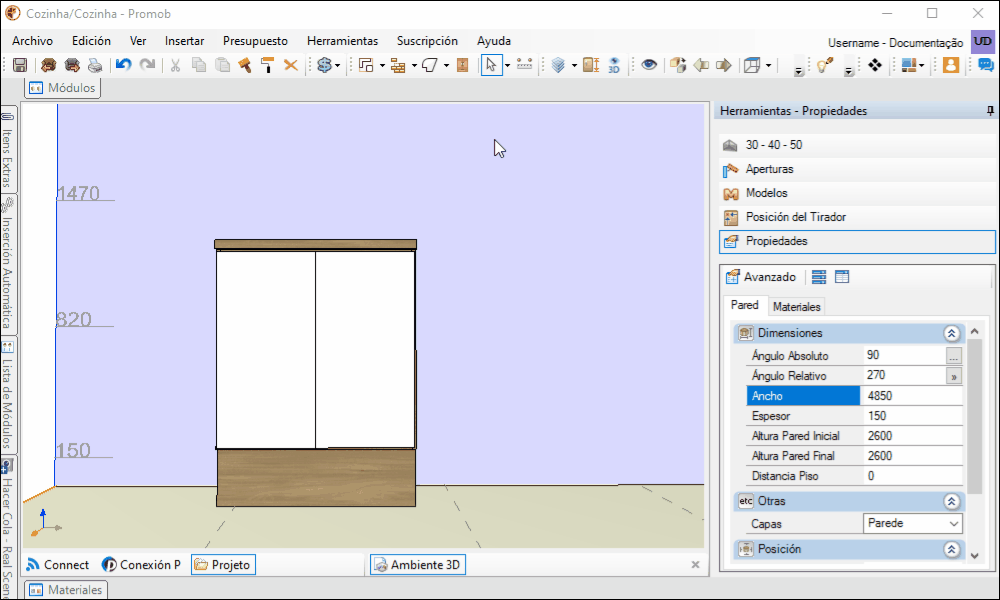
Task: Open the Archivo menu
Action: [33, 41]
